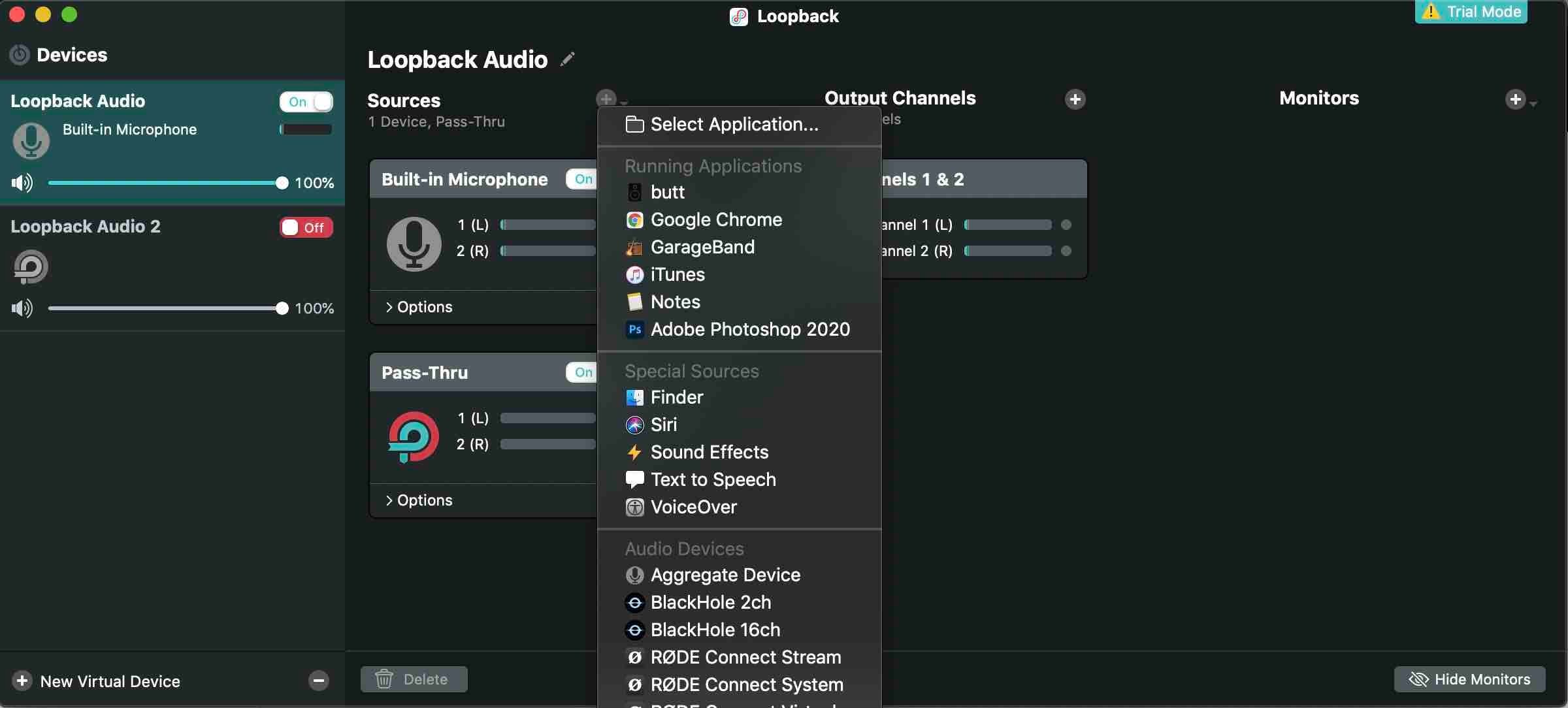Click the plus icon next to Output Channels
This screenshot has height=708, width=1568.
1075,99
